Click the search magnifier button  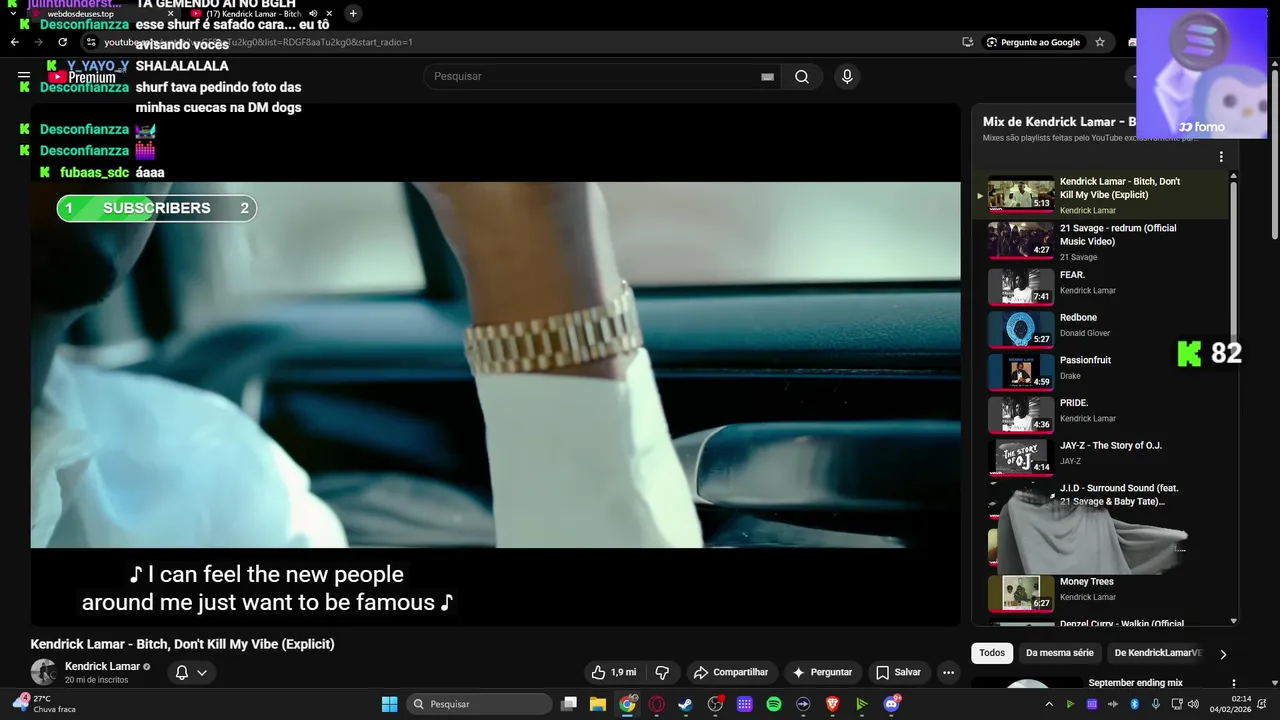(x=801, y=76)
